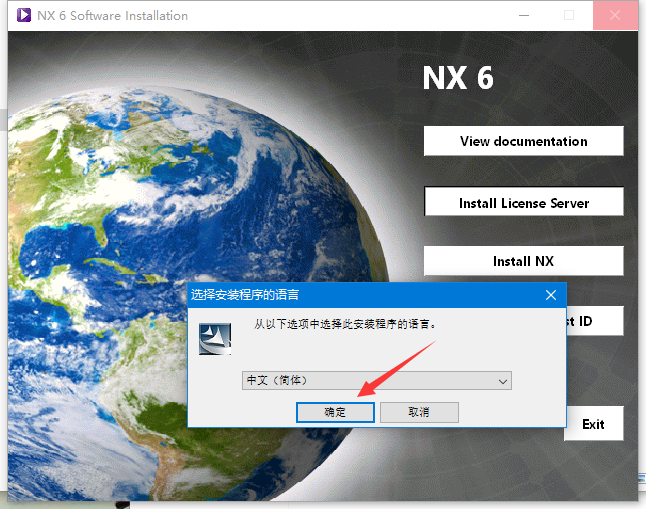Viewport: 646px width, 509px height.
Task: Click the installer sail icon in dialog
Action: 215,339
